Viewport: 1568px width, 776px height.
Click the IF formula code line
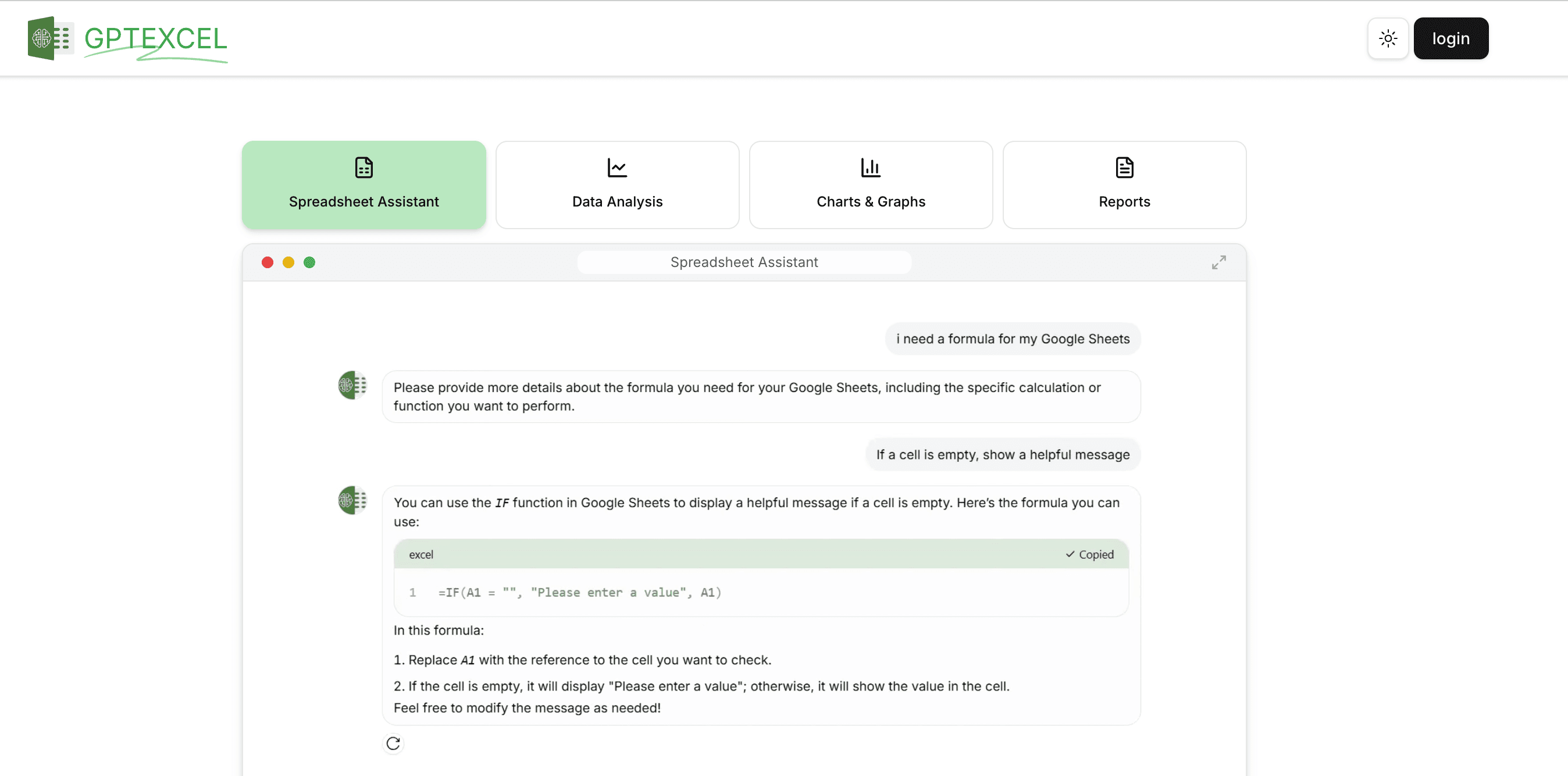click(x=579, y=592)
